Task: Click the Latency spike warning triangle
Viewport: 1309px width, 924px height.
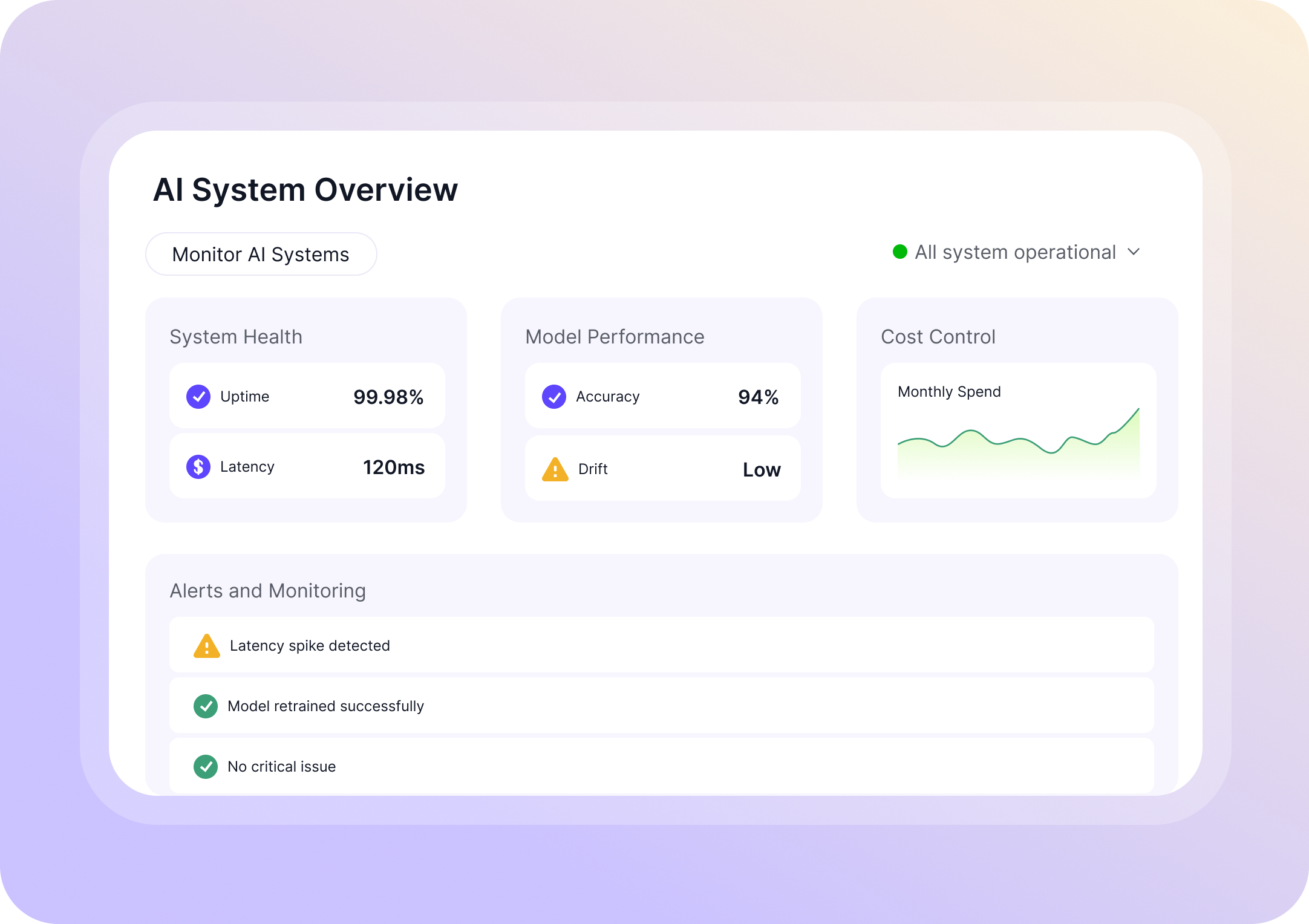Action: (207, 646)
